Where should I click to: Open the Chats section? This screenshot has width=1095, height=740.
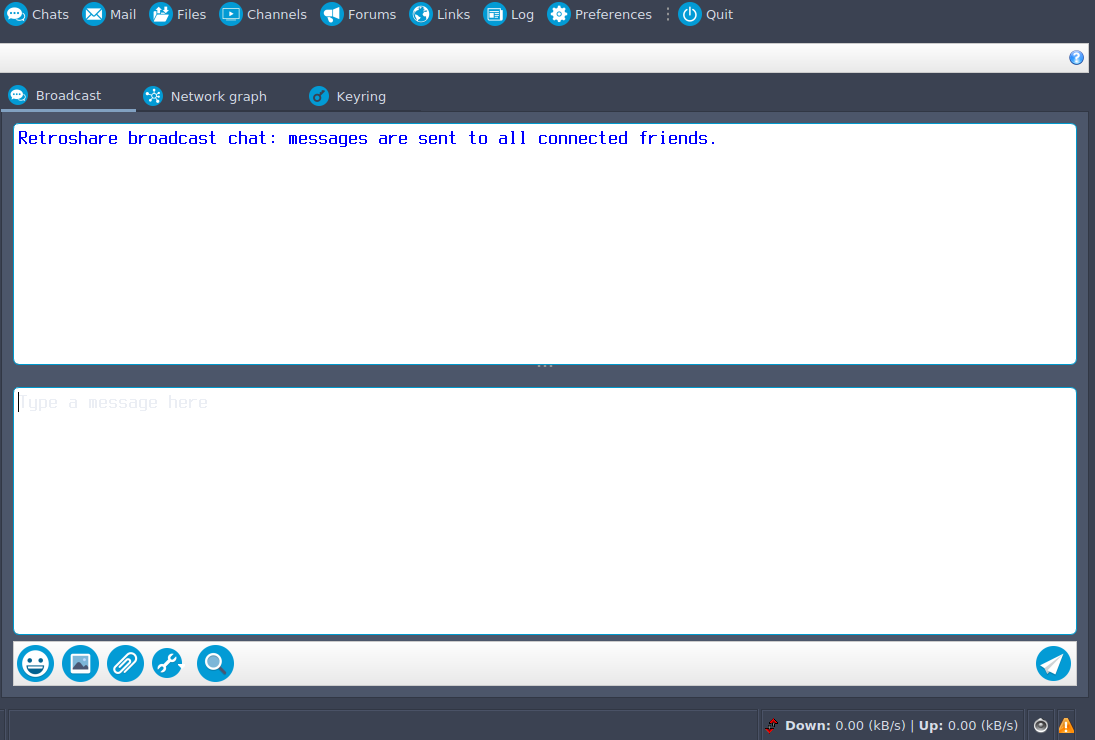pyautogui.click(x=37, y=14)
